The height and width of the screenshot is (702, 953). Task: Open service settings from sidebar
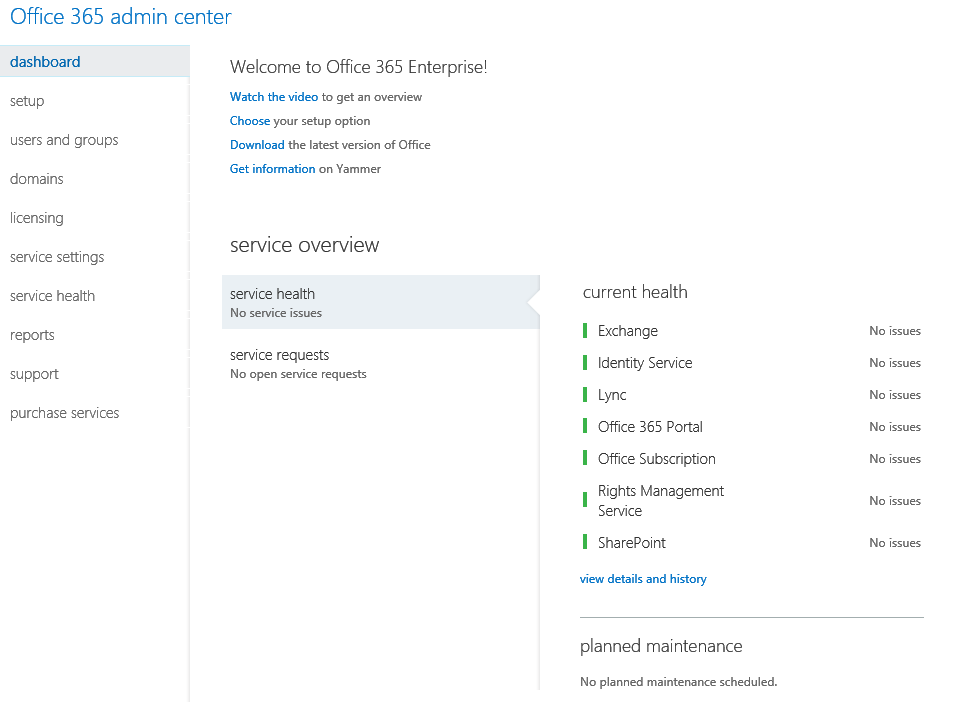pos(57,257)
